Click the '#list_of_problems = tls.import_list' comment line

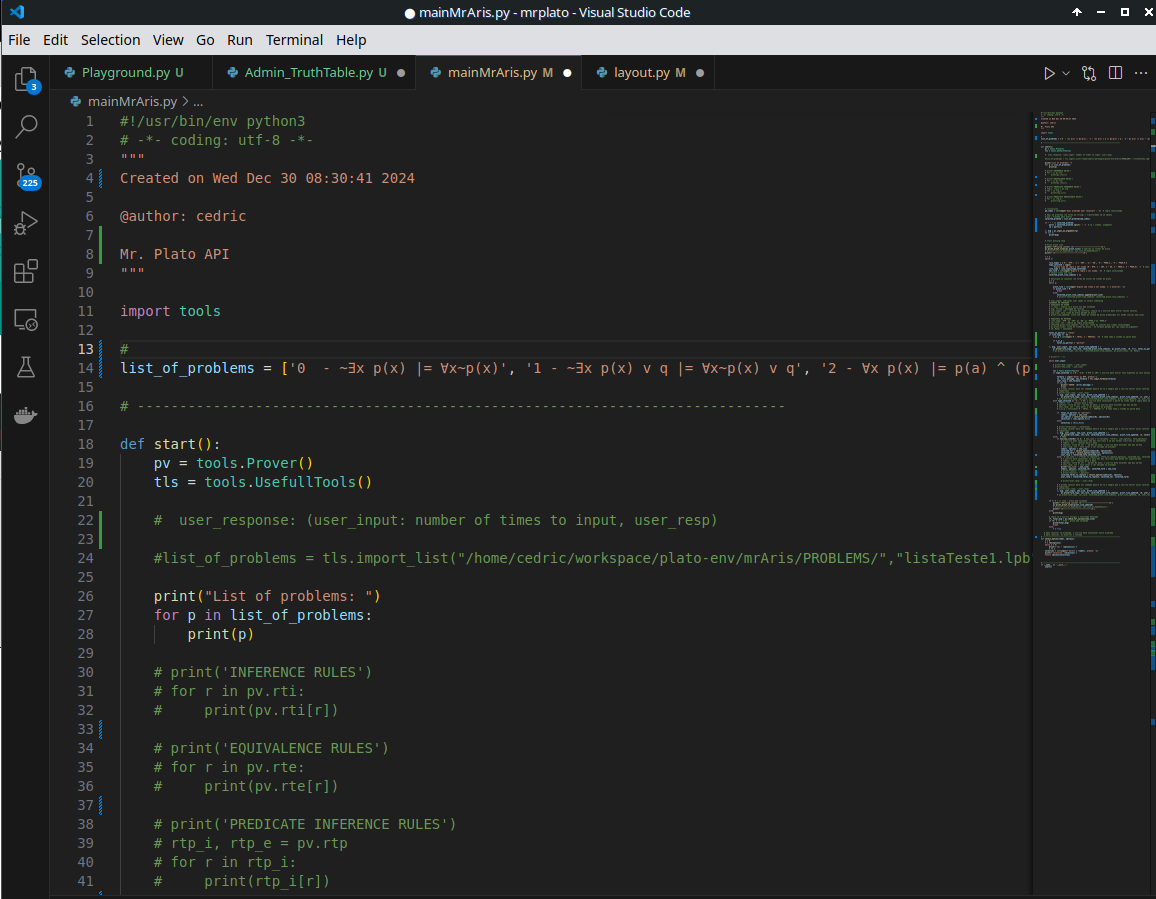(591, 558)
